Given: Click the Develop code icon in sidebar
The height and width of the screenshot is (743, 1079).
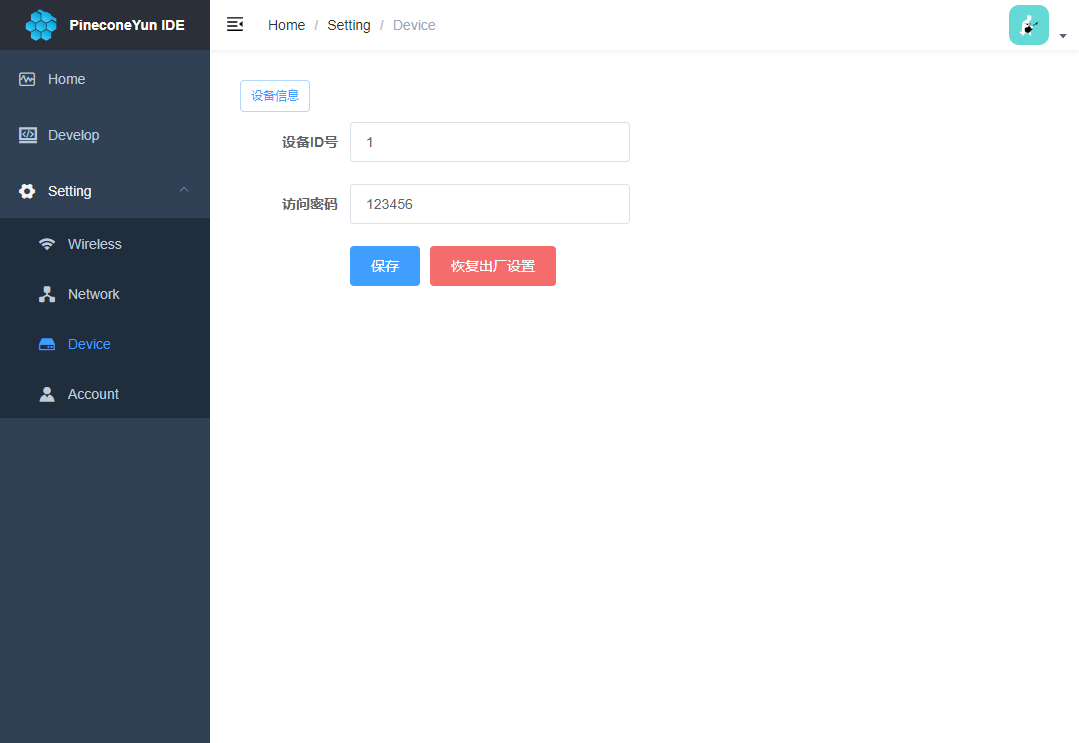Looking at the screenshot, I should click(x=28, y=135).
